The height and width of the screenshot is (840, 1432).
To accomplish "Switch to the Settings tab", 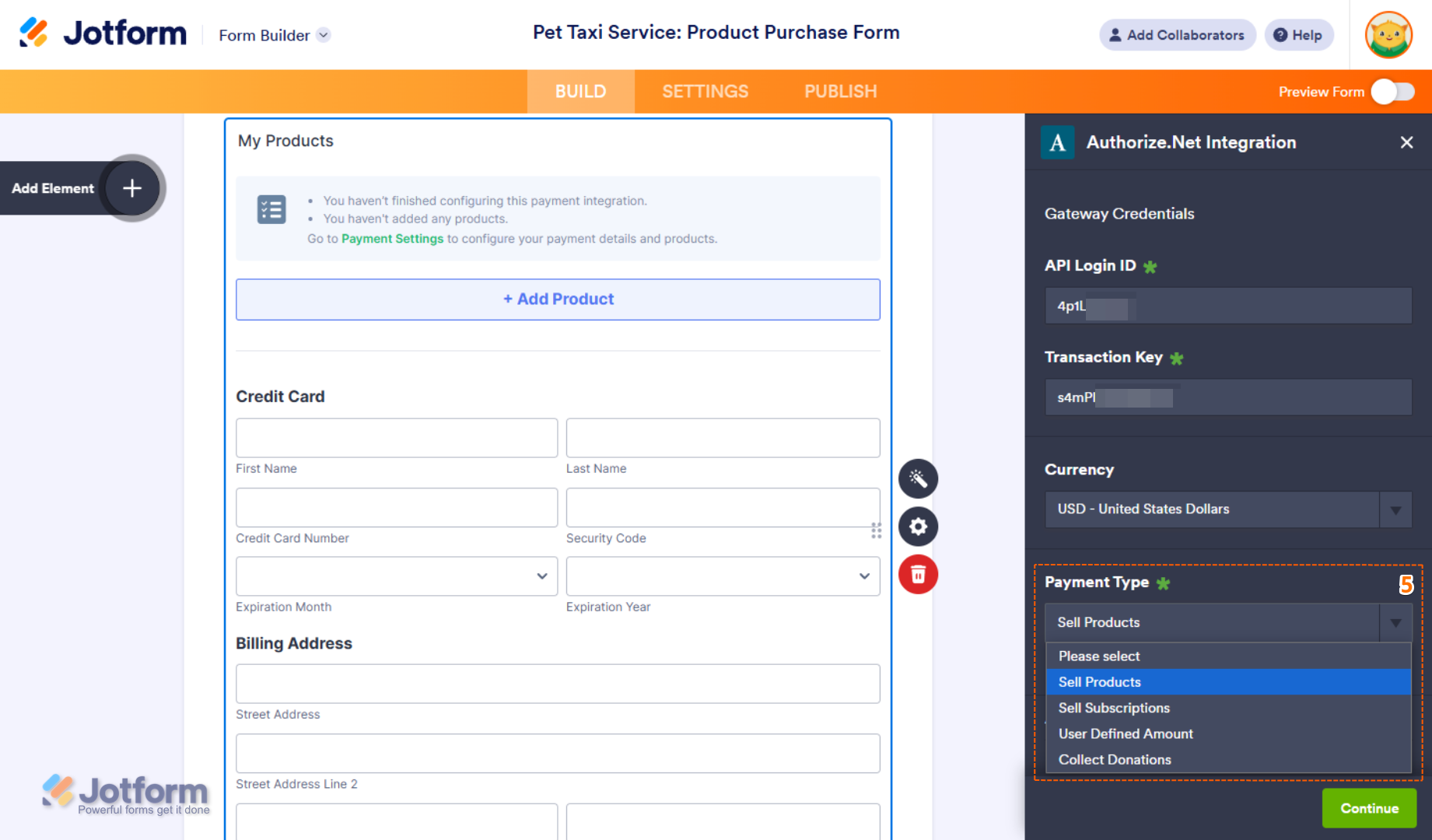I will click(705, 91).
